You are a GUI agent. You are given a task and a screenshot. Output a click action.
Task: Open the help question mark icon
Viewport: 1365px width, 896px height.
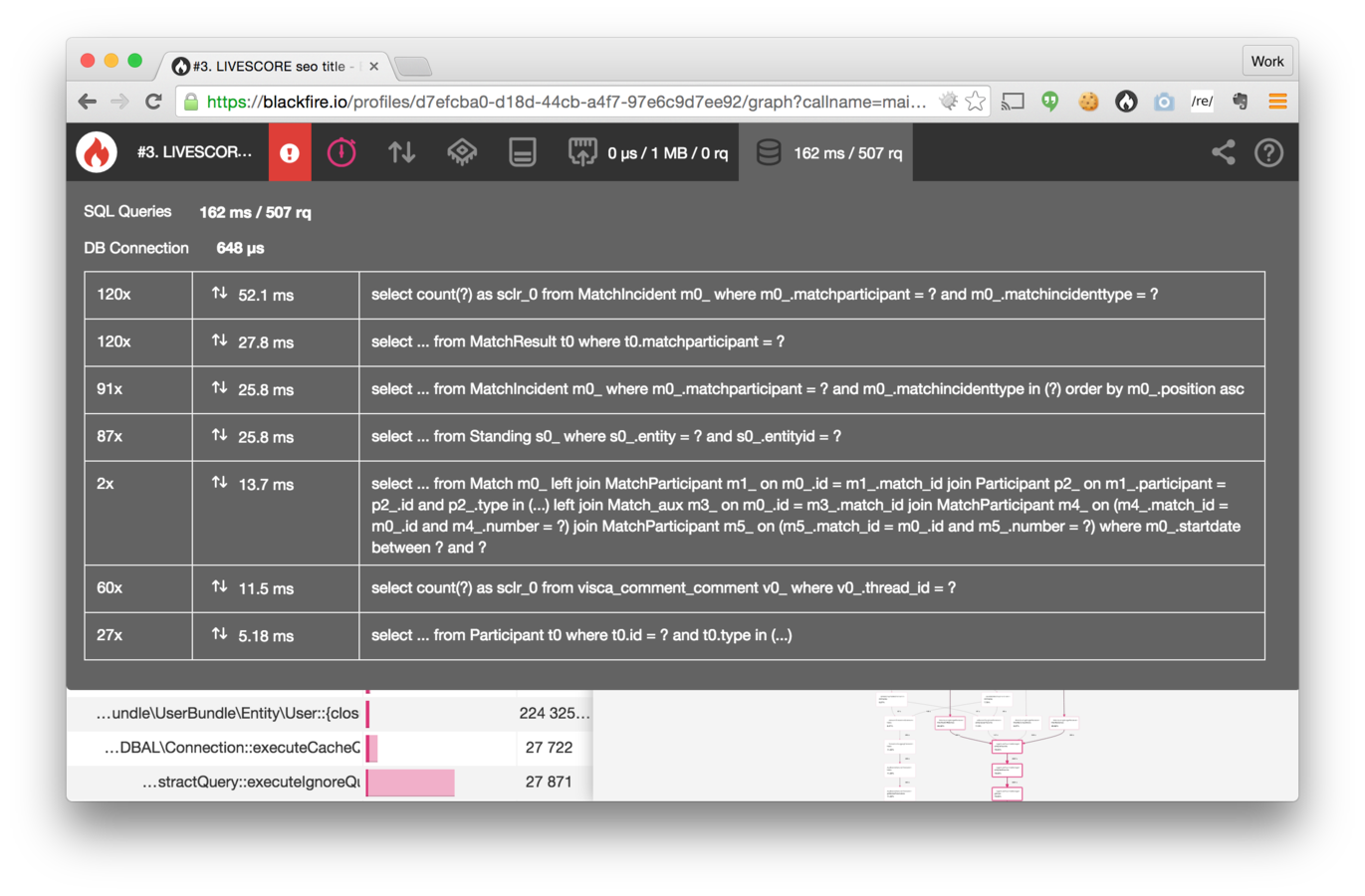point(1268,152)
